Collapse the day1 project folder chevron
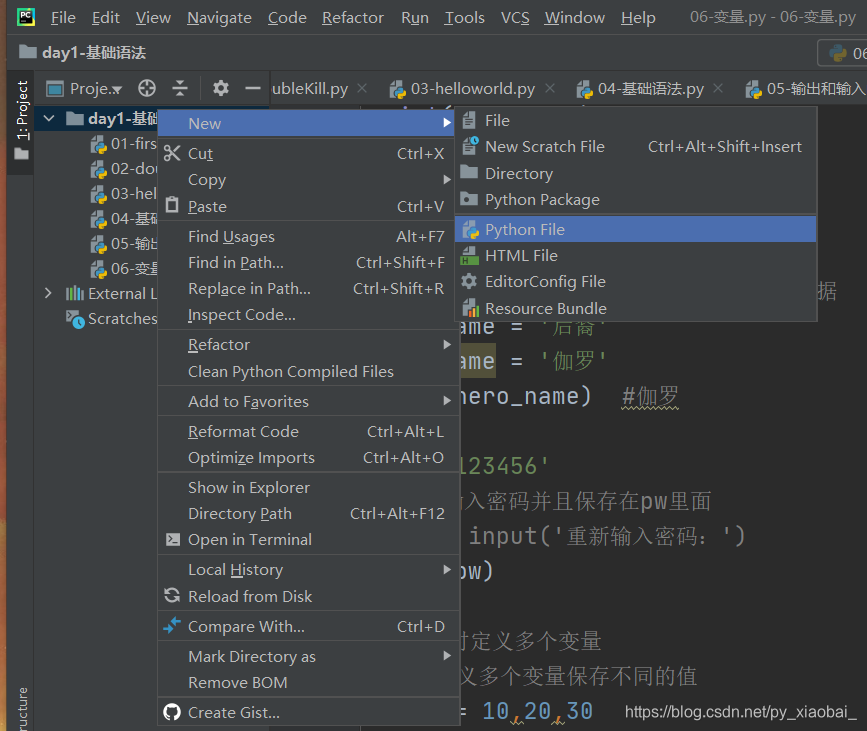 coord(49,118)
